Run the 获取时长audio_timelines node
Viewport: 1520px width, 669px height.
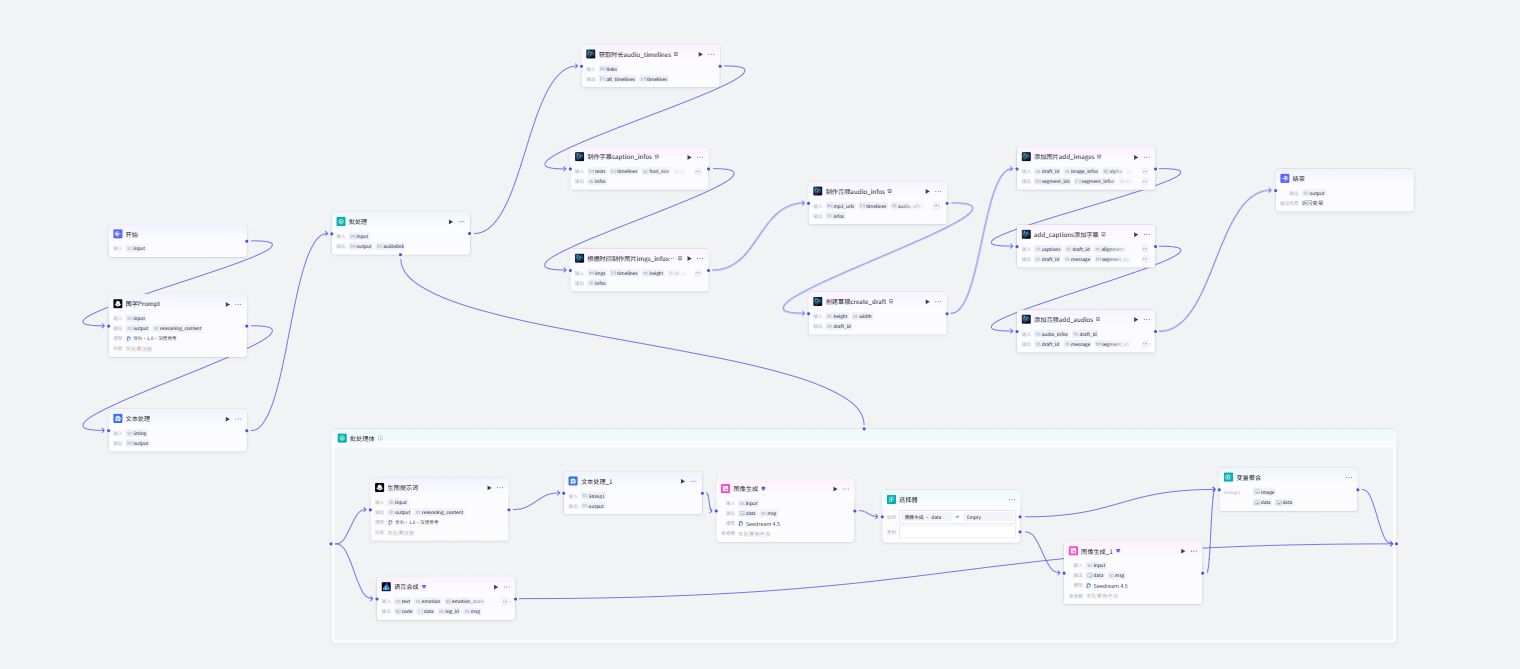tap(700, 55)
